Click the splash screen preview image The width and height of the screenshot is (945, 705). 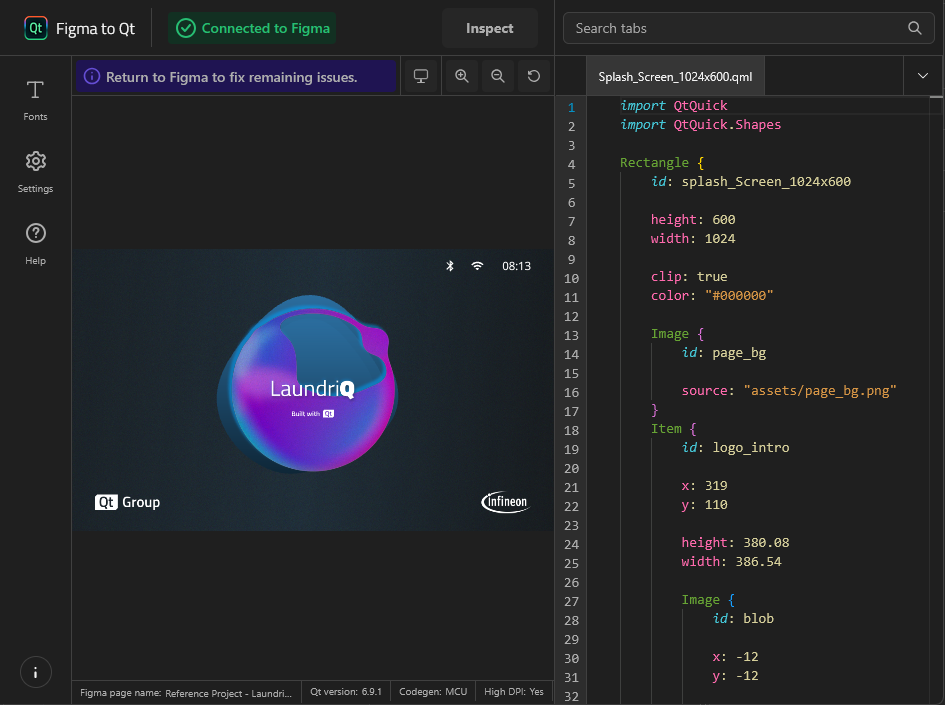click(312, 390)
